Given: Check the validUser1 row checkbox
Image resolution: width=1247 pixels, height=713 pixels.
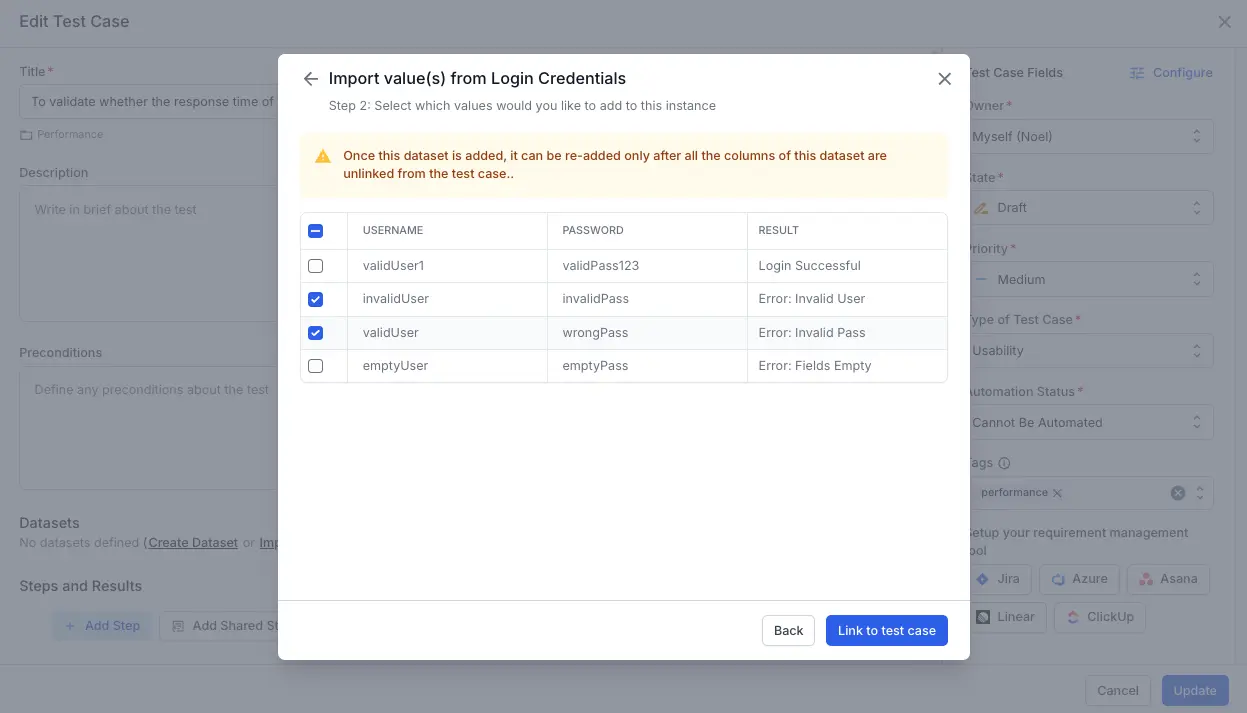Looking at the screenshot, I should coord(316,266).
